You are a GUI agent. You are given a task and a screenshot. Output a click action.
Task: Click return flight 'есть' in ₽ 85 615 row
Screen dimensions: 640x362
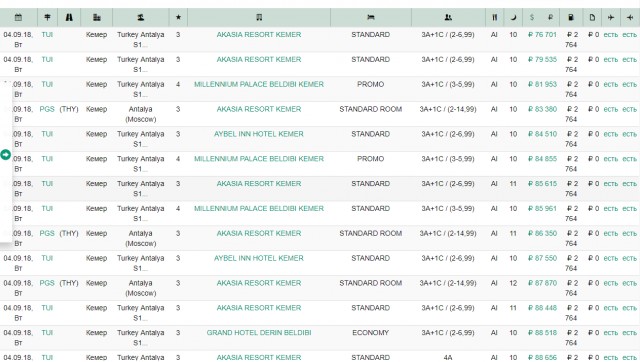point(629,184)
